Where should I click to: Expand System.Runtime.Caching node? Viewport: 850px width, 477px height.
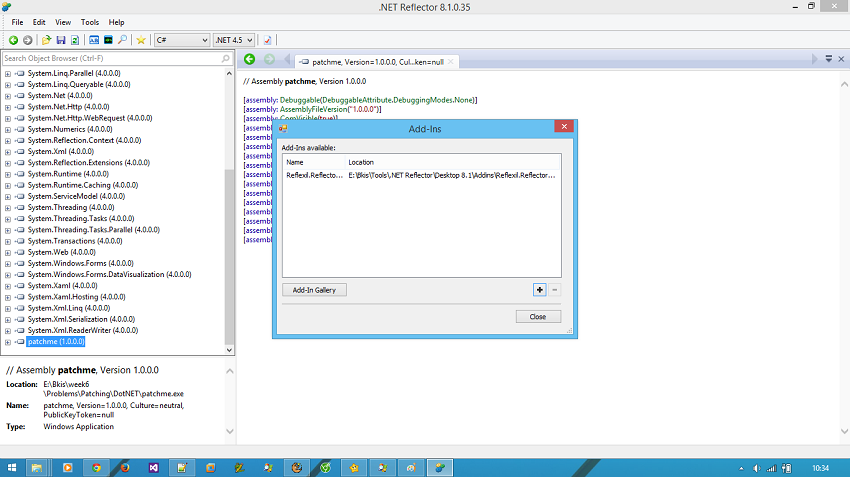pyautogui.click(x=8, y=185)
